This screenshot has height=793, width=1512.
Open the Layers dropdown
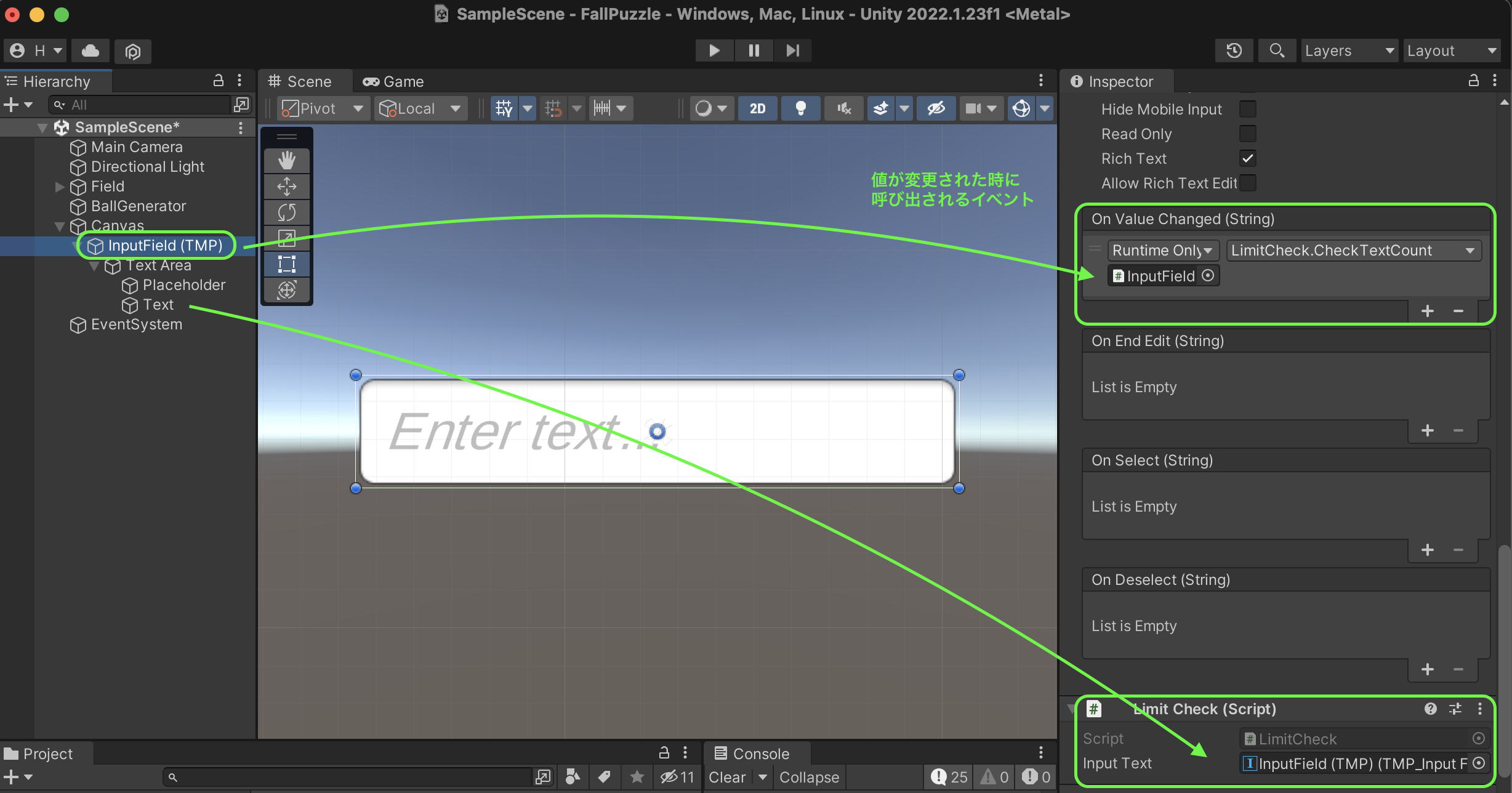tap(1349, 50)
